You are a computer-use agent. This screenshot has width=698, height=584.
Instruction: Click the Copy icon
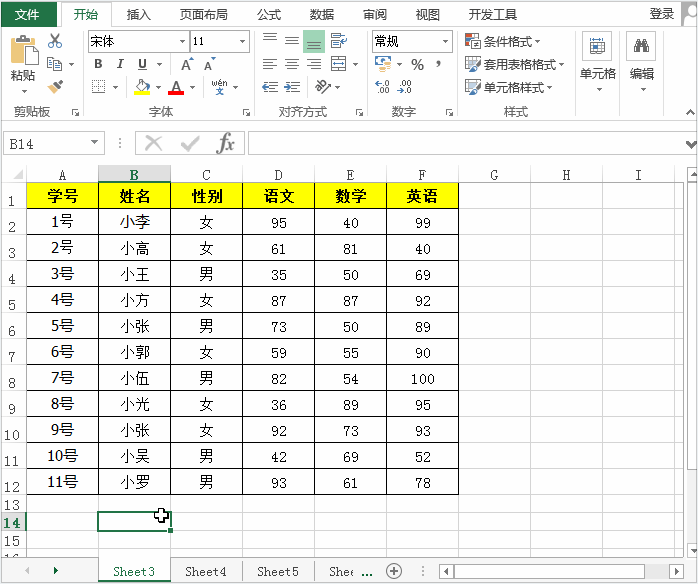55,64
